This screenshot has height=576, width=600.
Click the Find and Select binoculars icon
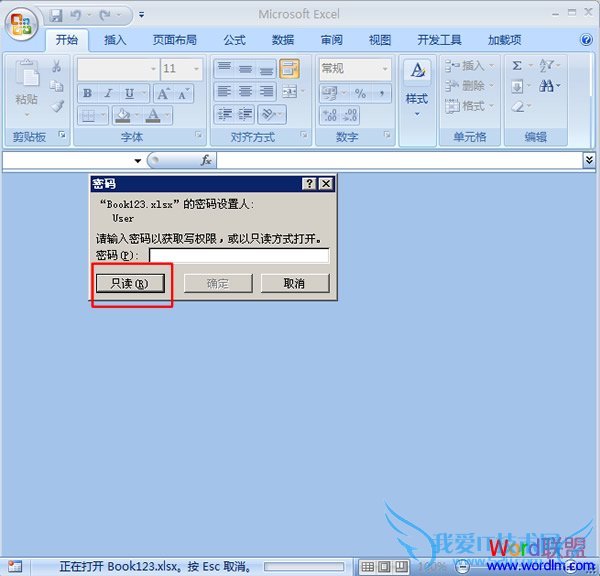coord(547,86)
